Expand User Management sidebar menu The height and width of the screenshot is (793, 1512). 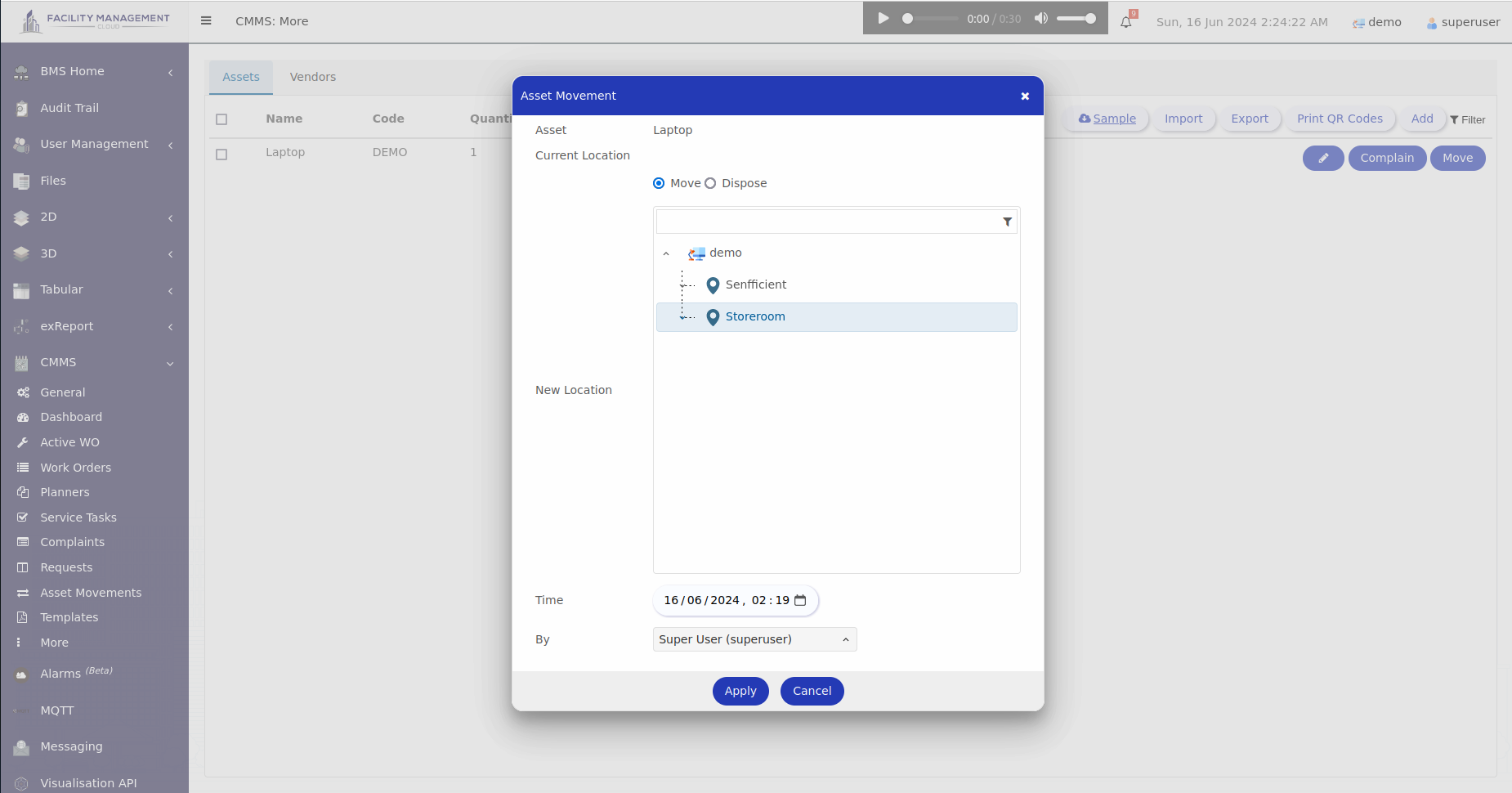(94, 144)
